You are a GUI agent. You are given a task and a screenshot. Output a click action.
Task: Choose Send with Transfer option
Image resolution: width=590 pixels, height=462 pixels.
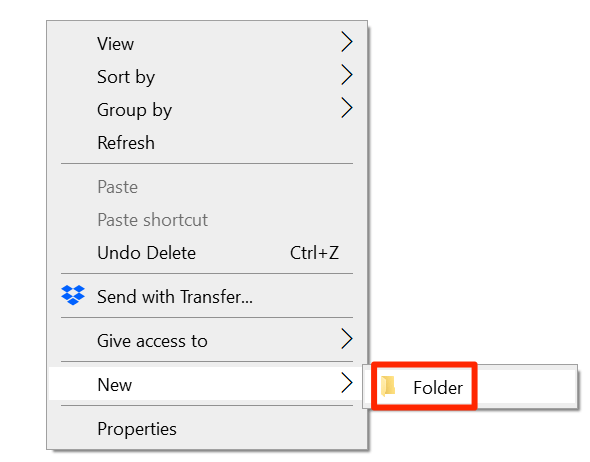click(x=207, y=297)
